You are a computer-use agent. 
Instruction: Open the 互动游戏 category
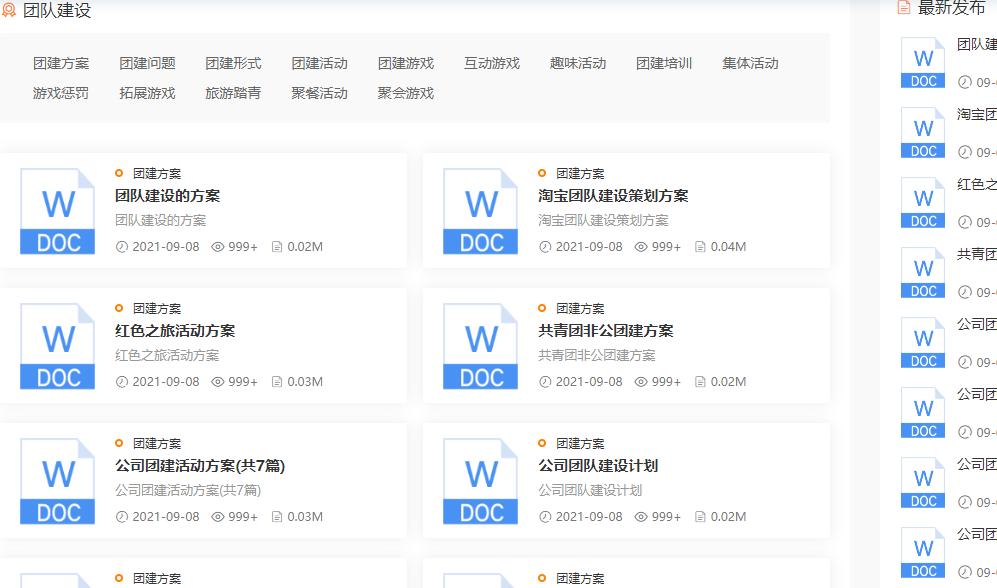coord(490,62)
